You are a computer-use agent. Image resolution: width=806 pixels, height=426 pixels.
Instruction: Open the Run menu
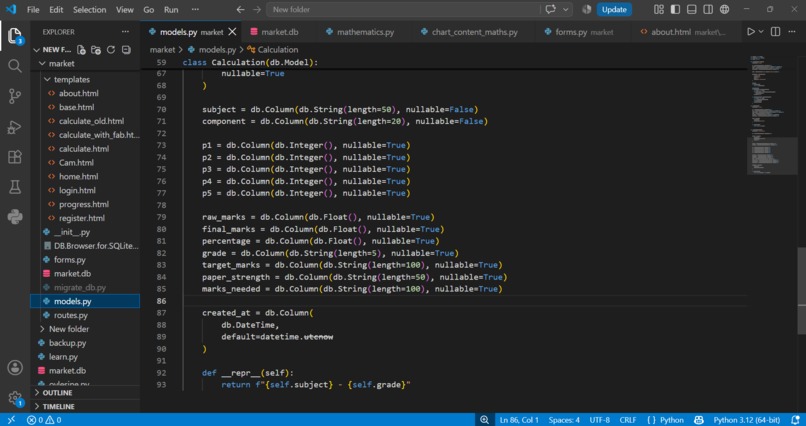tap(171, 10)
